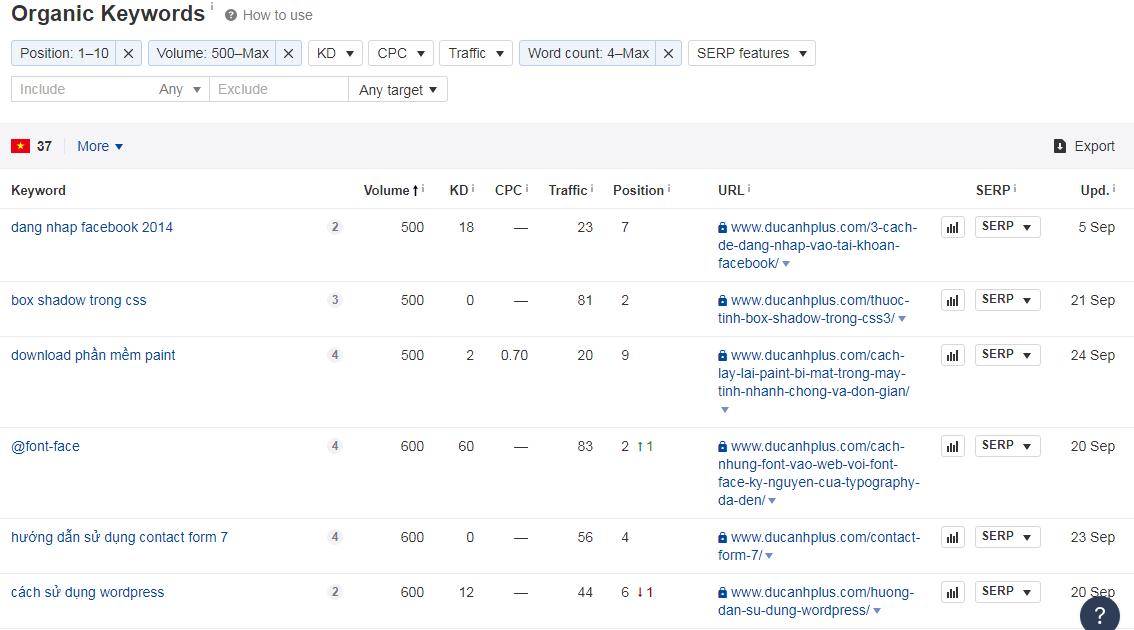This screenshot has height=630, width=1134.
Task: Sort table by Traffic column header
Action: click(568, 190)
